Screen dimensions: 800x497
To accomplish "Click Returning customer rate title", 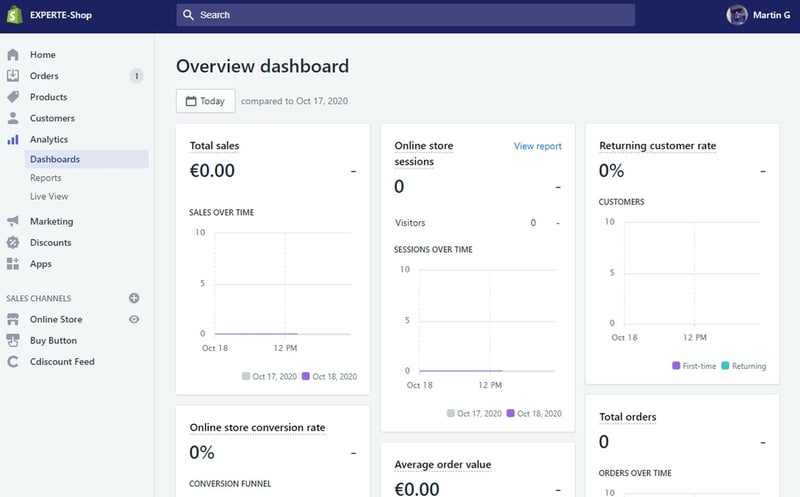I will [x=657, y=146].
